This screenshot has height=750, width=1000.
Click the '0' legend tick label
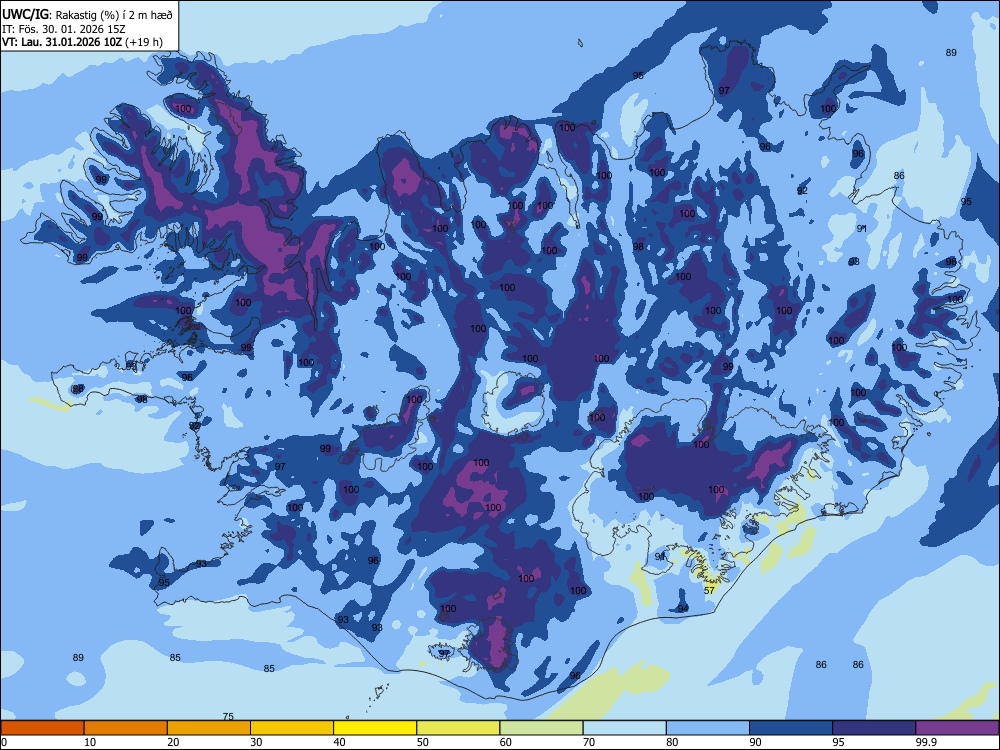(x=3, y=742)
